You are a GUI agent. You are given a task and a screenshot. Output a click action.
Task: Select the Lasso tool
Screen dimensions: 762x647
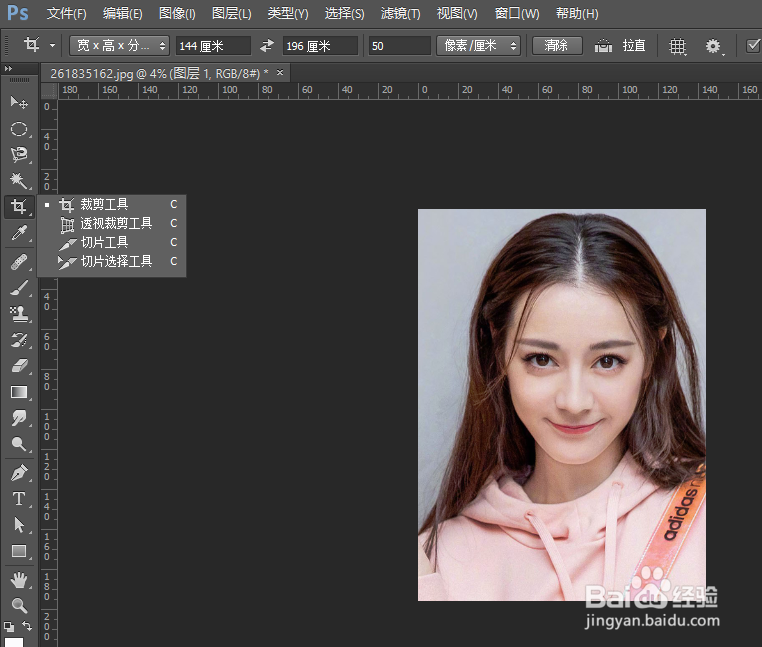pyautogui.click(x=19, y=155)
